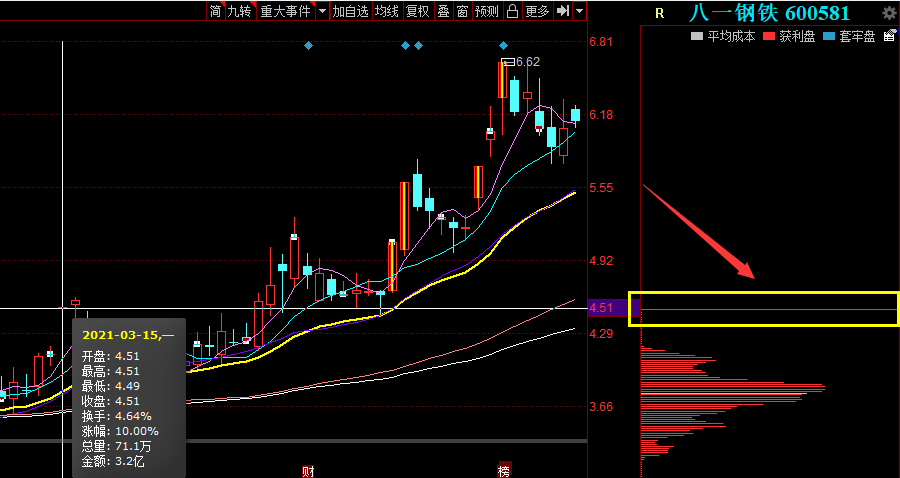Add stock via 加自选 button
The height and width of the screenshot is (478, 900).
click(x=350, y=11)
